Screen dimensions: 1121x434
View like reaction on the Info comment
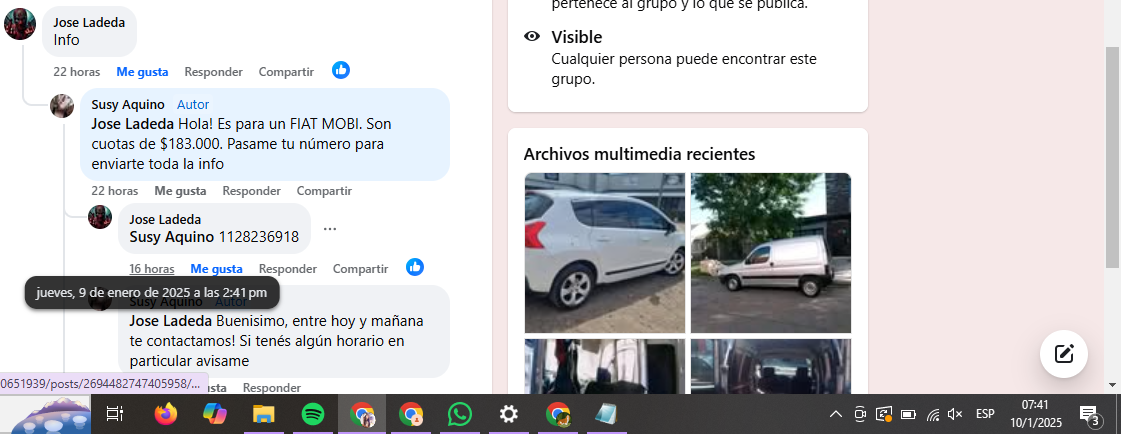[x=341, y=70]
